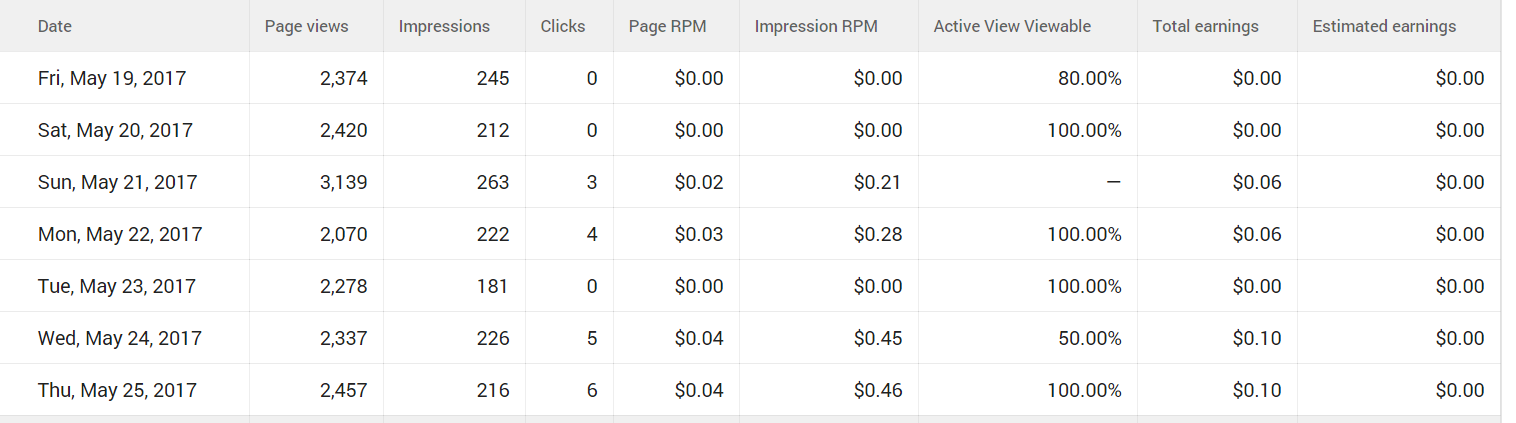The height and width of the screenshot is (423, 1516).
Task: Click the Page RPM column header
Action: [x=667, y=27]
